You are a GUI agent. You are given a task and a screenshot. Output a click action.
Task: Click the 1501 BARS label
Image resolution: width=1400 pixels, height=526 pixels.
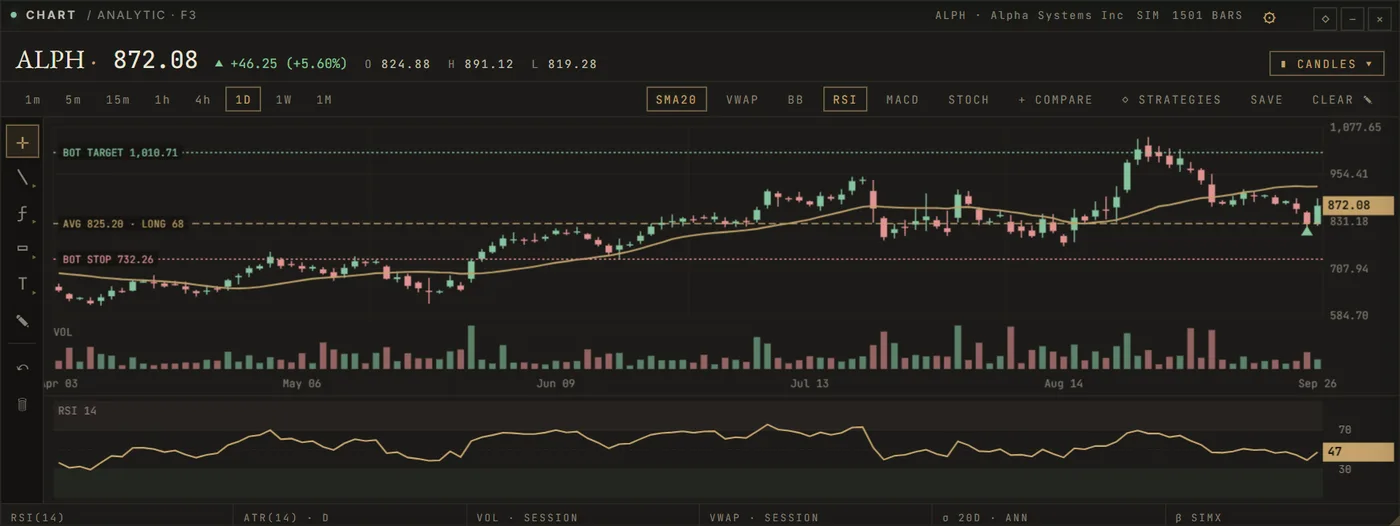point(1207,16)
